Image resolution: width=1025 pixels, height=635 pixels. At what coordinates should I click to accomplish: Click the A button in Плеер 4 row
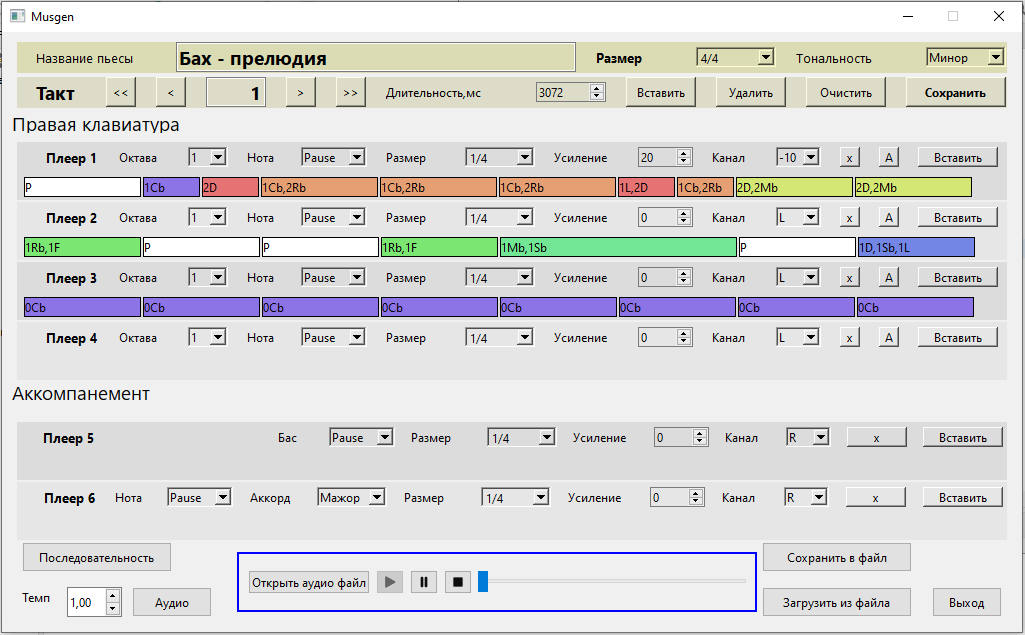[x=888, y=338]
